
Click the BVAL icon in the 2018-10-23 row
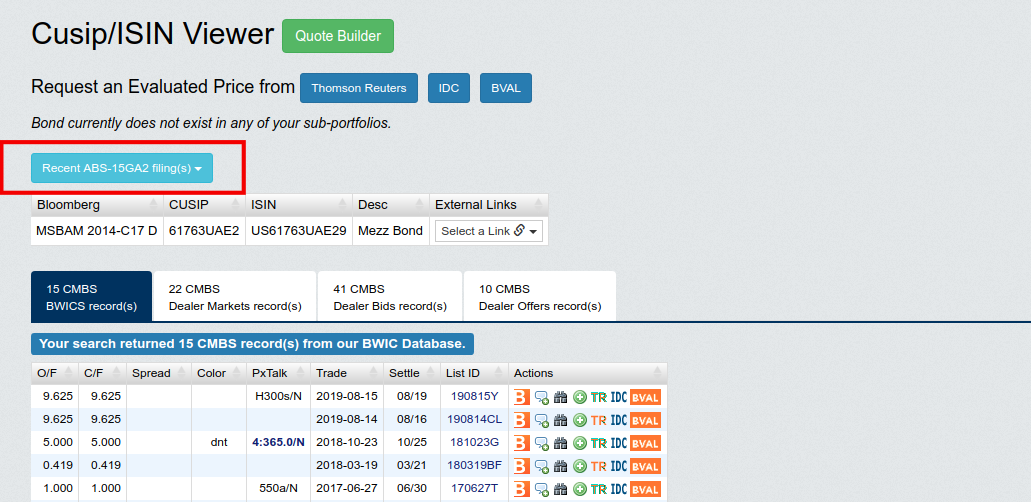point(645,443)
